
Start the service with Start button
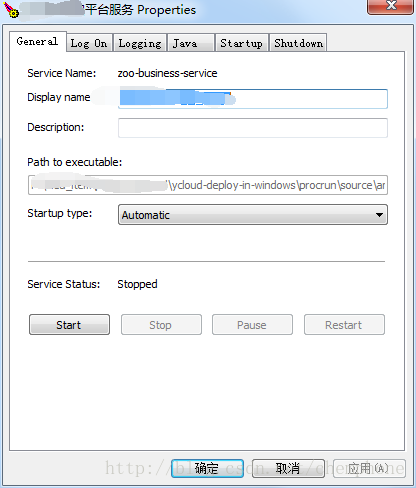pos(69,325)
